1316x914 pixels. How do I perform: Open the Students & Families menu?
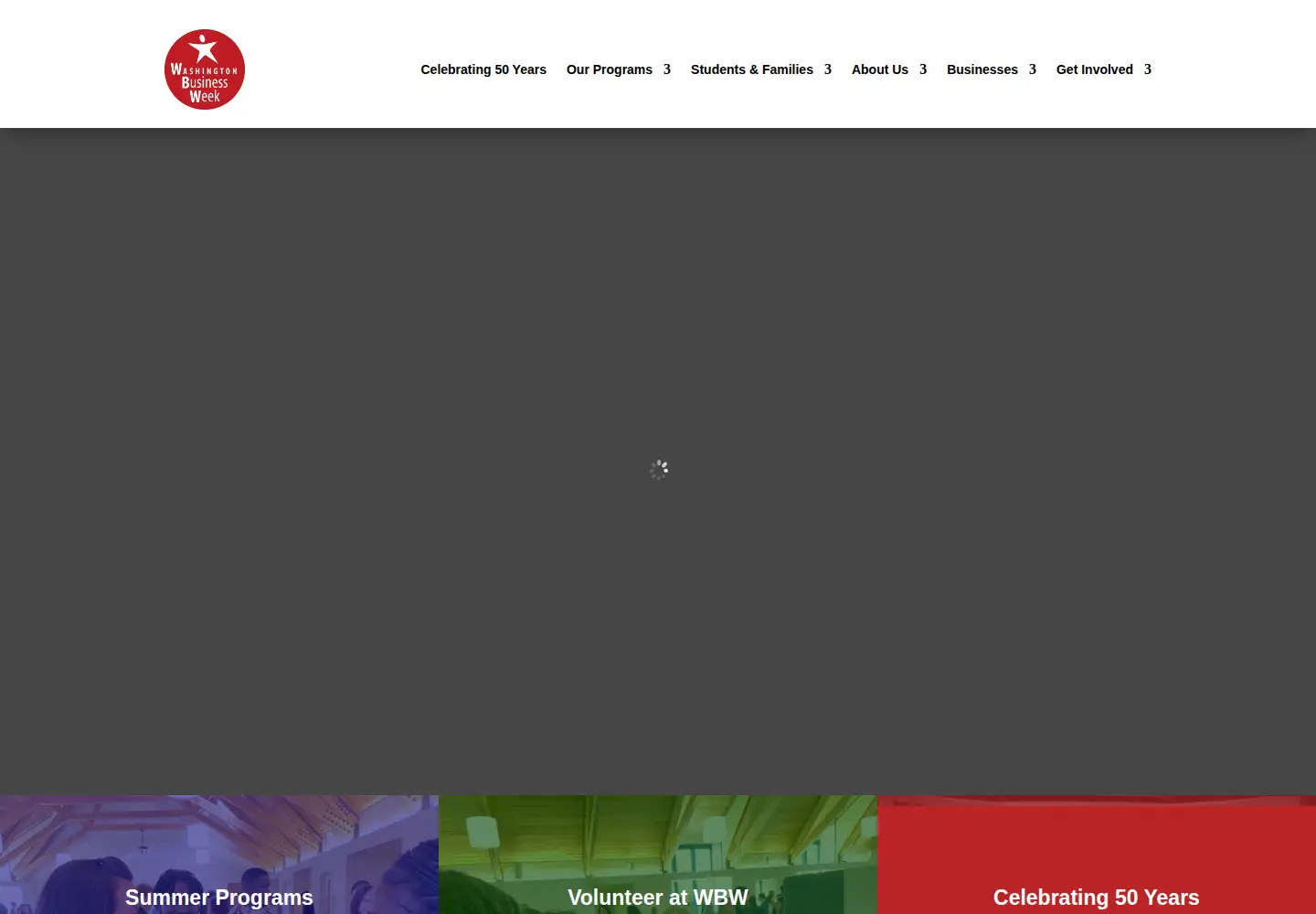[752, 69]
